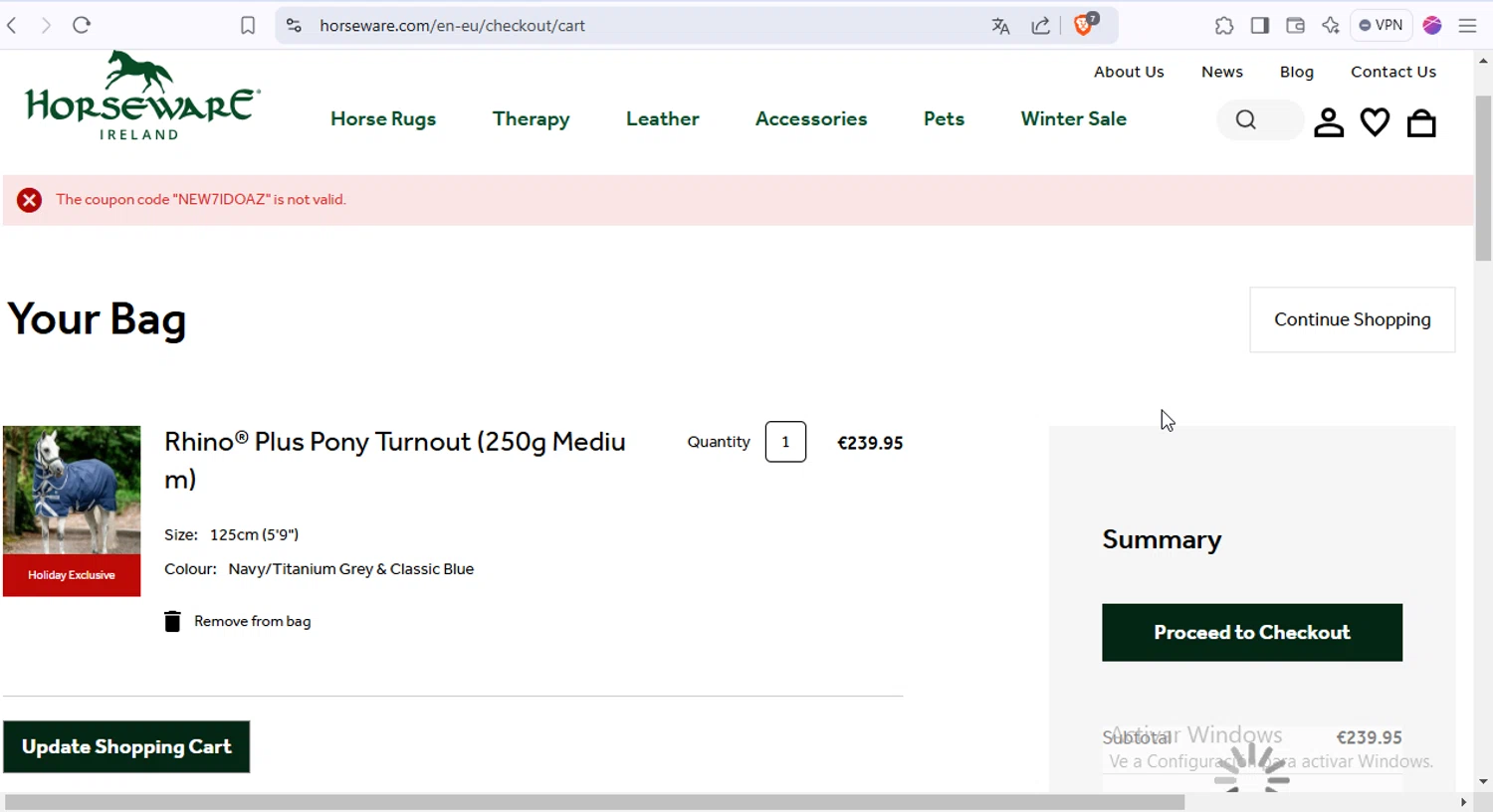Image resolution: width=1493 pixels, height=812 pixels.
Task: Toggle the browser sidebar panel icon
Action: click(1260, 26)
